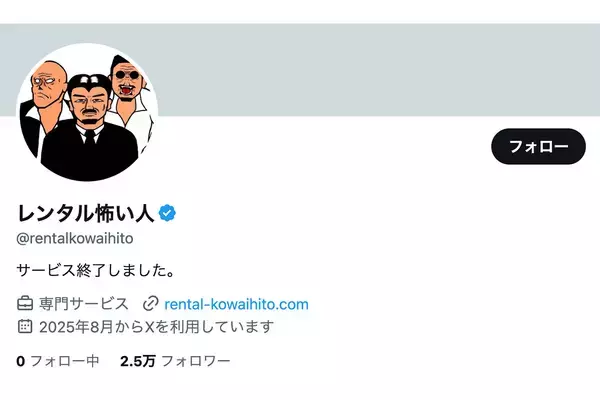The height and width of the screenshot is (400, 600).
Task: Open the cartoon trio profile avatar
Action: tap(87, 112)
